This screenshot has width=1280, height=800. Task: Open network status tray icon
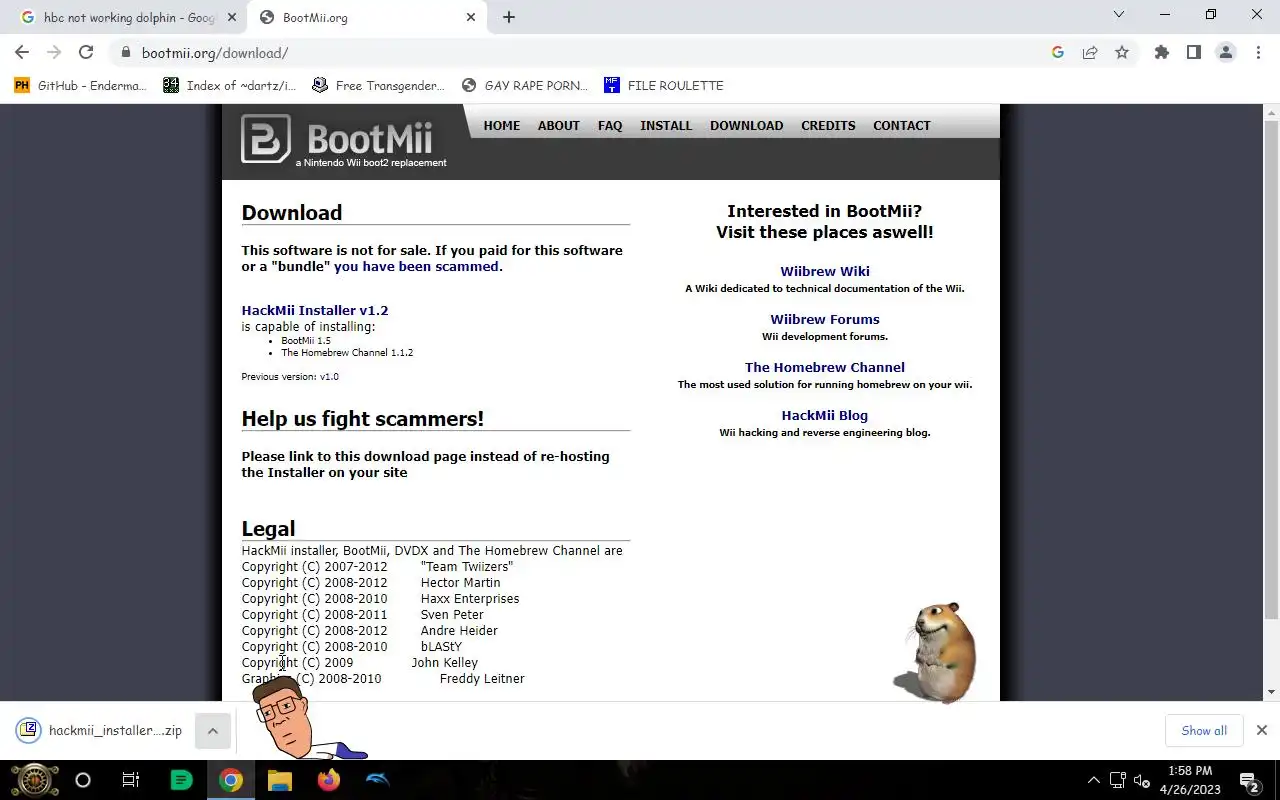pyautogui.click(x=1118, y=780)
